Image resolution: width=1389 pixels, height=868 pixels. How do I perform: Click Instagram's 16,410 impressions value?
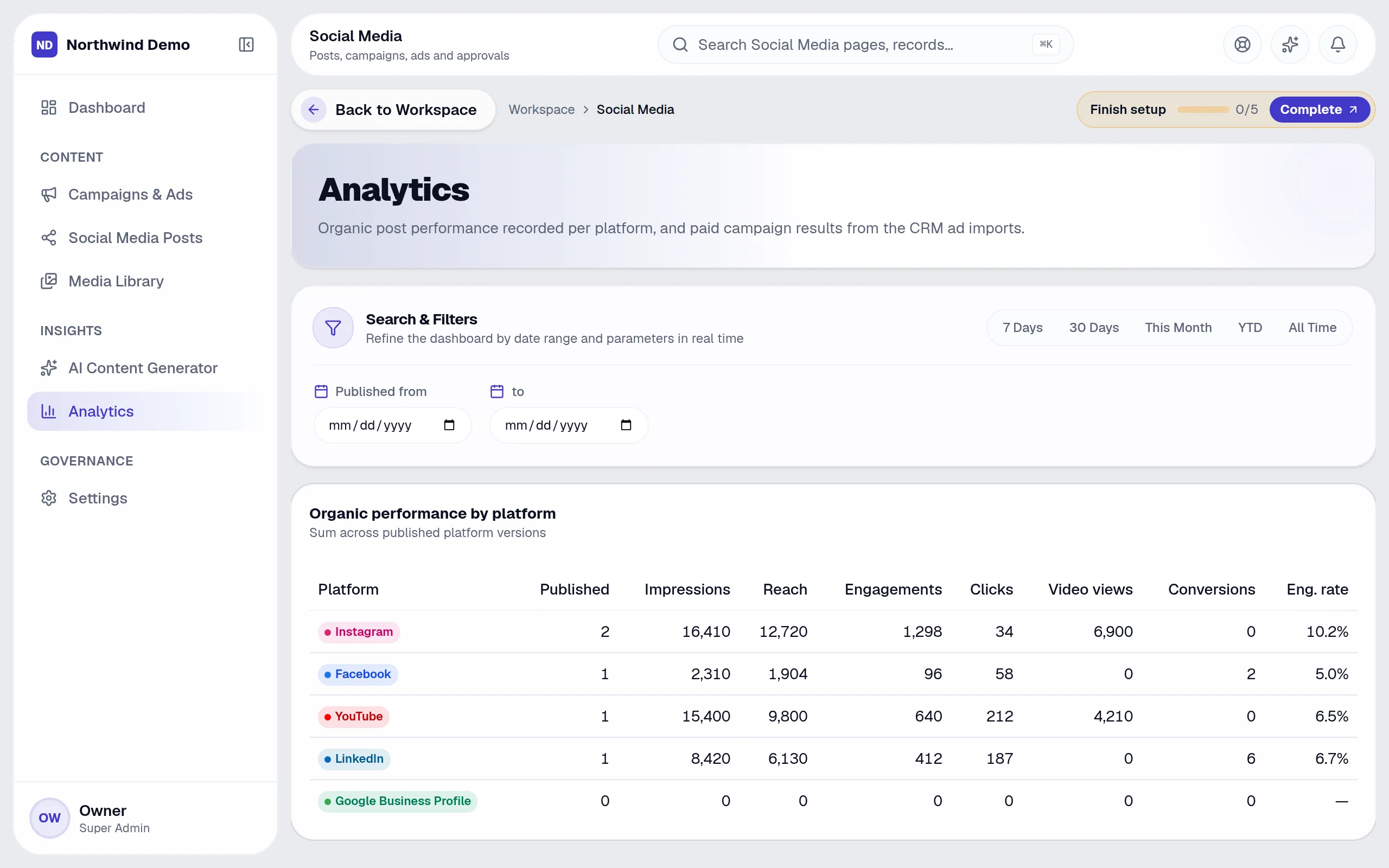[706, 632]
